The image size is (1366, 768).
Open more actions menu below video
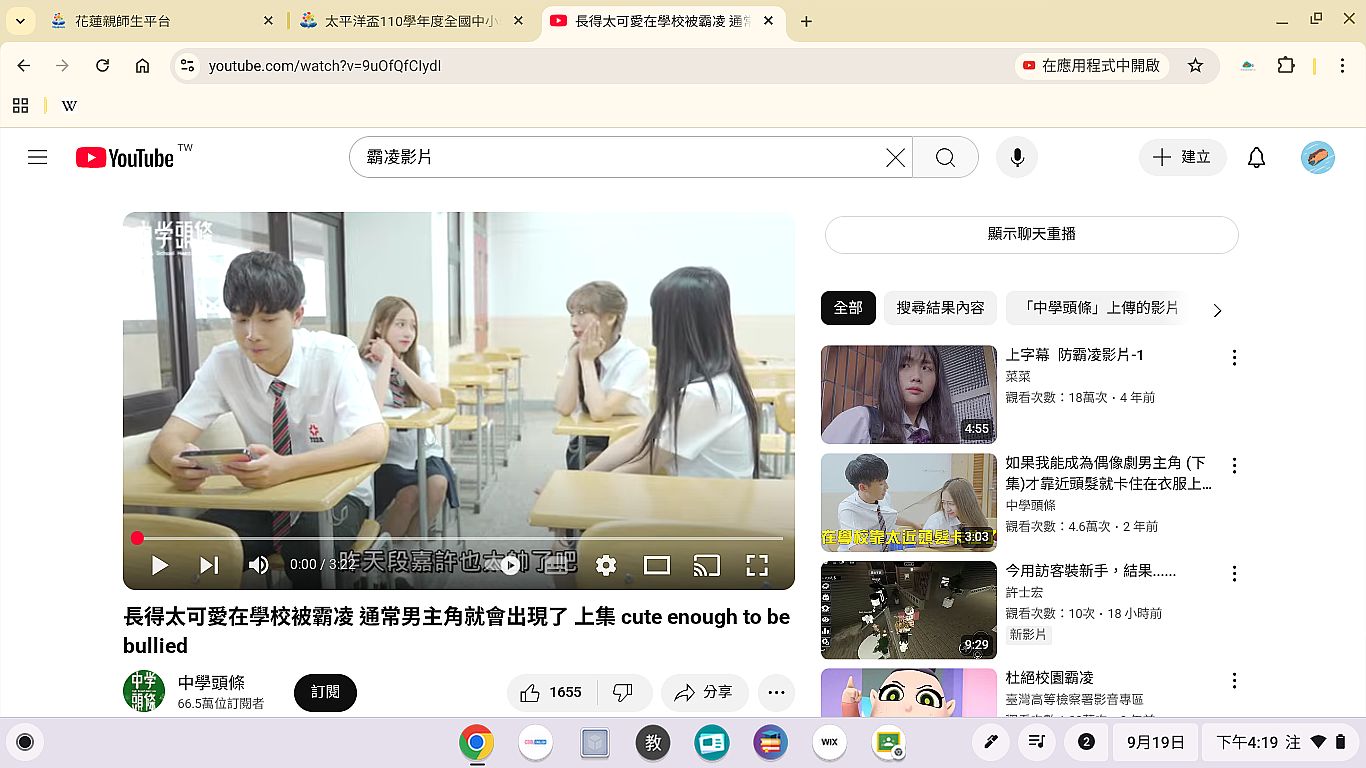coord(777,692)
